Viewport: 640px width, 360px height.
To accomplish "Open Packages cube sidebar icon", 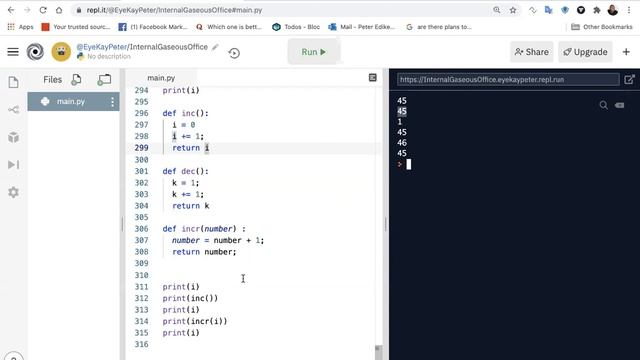I will click(x=13, y=137).
